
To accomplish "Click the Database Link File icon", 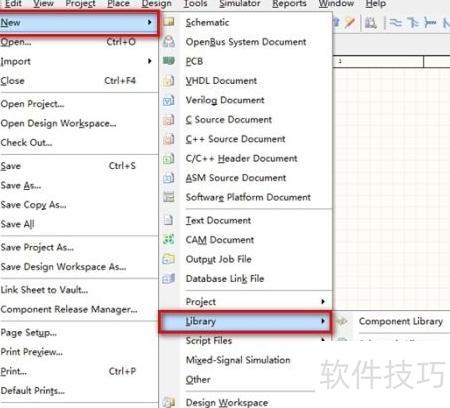I will tap(169, 278).
